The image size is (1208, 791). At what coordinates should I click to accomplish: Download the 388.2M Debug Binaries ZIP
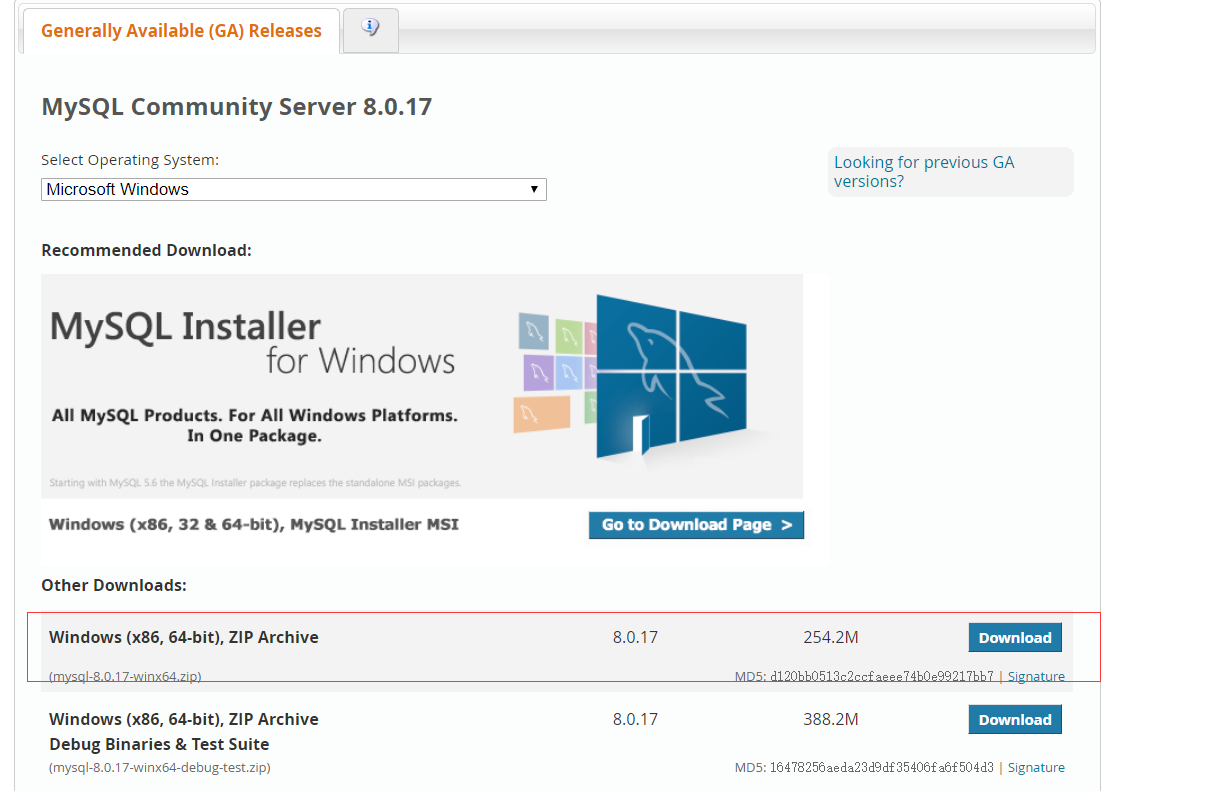tap(1015, 720)
